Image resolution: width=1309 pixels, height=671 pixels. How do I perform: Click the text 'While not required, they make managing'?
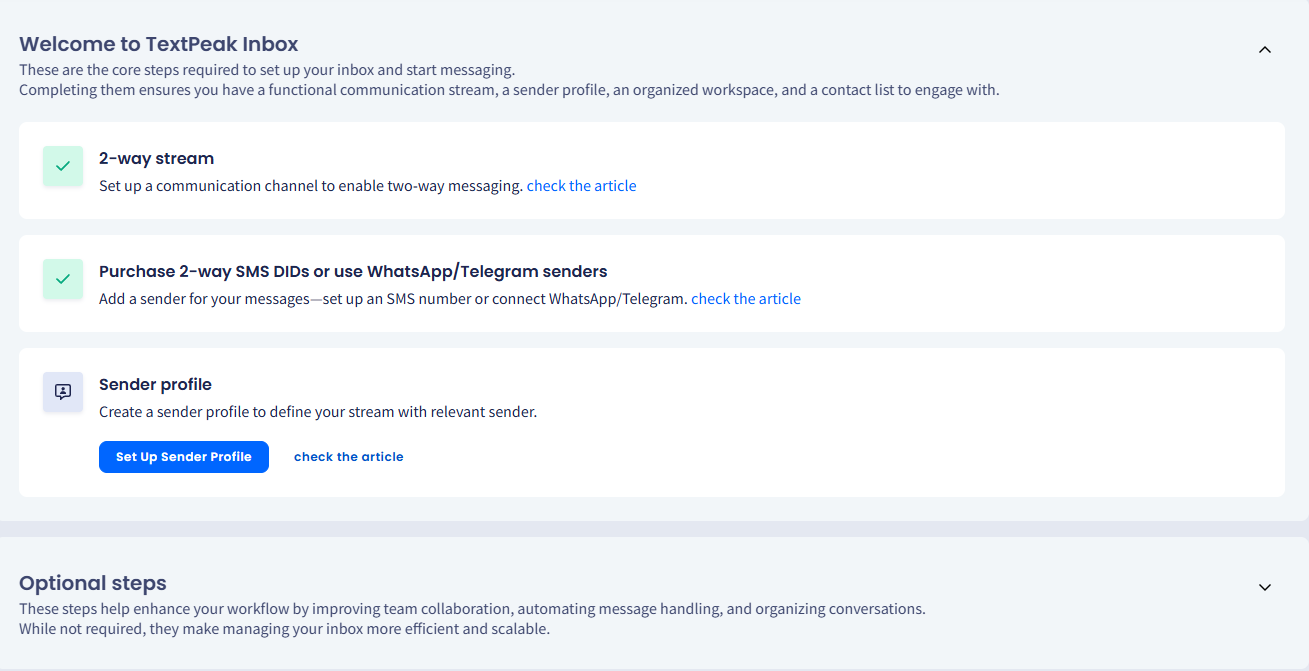click(159, 629)
